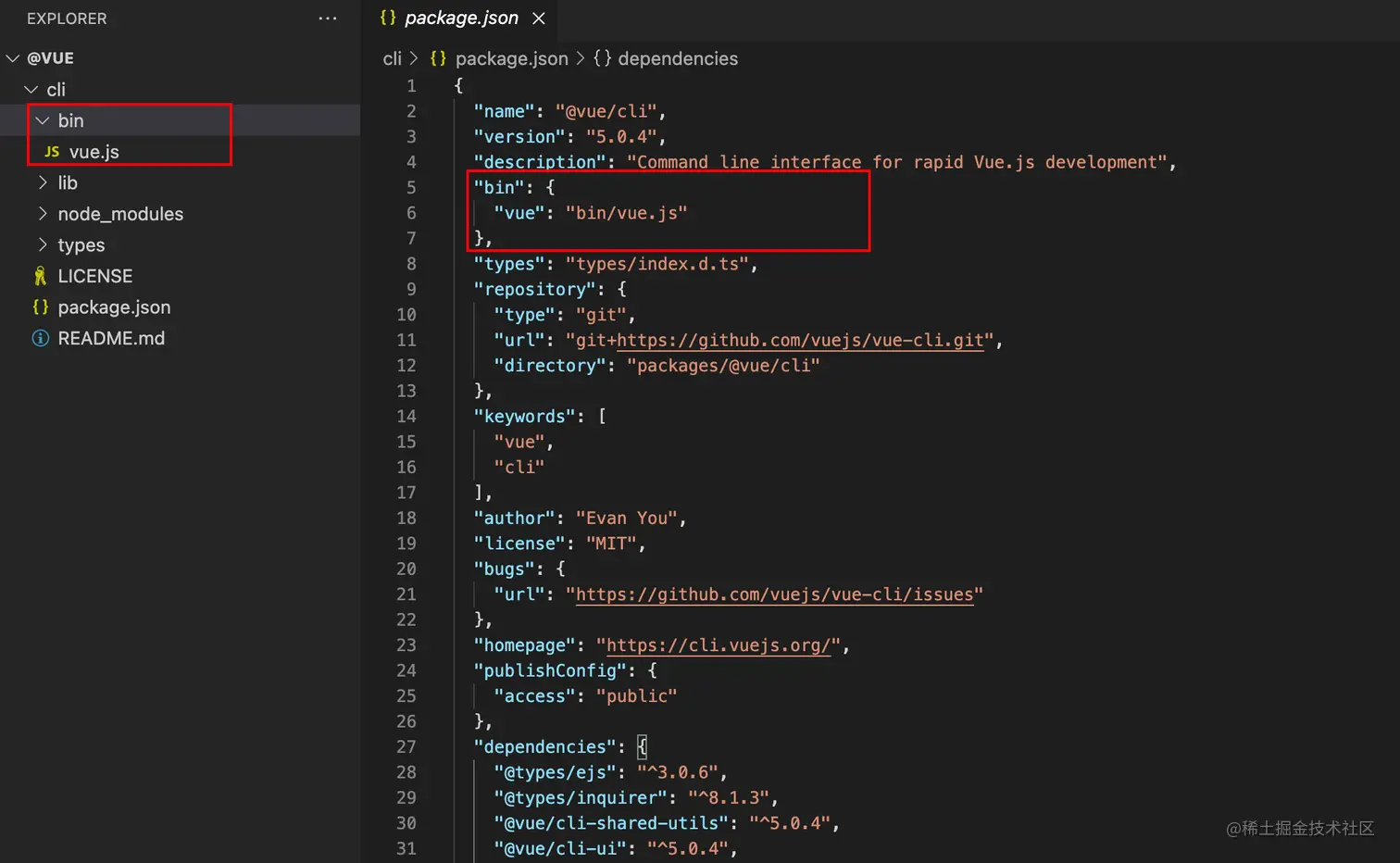Collapse the @VUE root folder
The width and height of the screenshot is (1400, 863).
[x=13, y=58]
